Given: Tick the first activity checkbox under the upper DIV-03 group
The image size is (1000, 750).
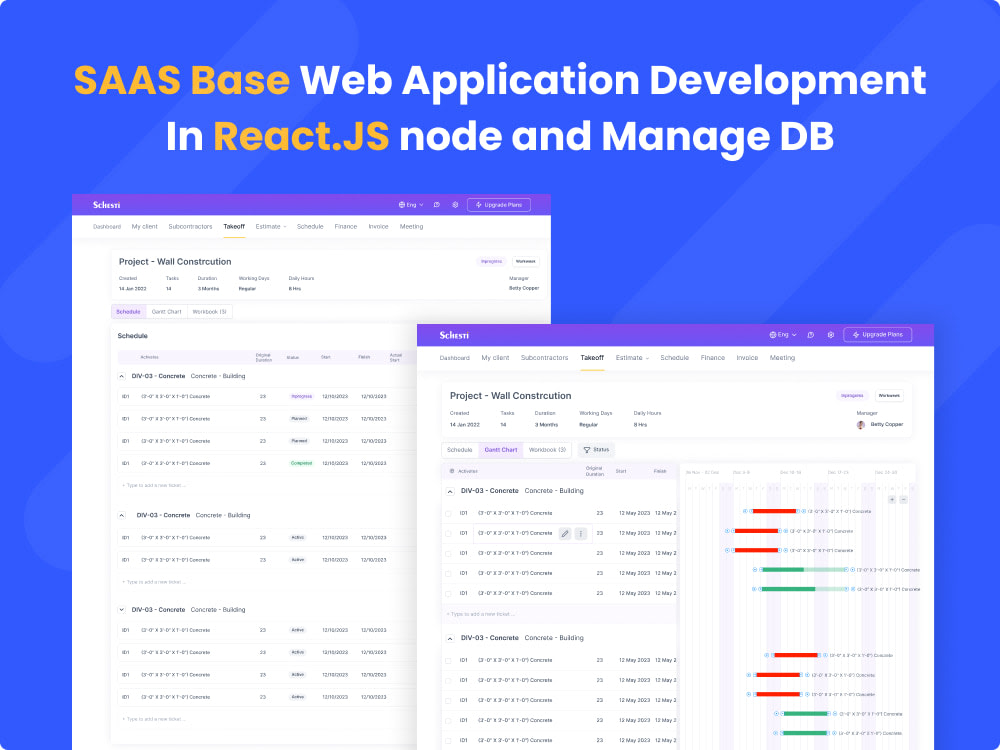Looking at the screenshot, I should (448, 513).
